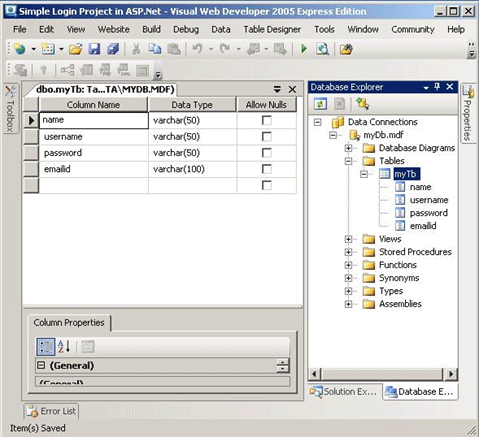
Task: Click the varchar(100) data type cell
Action: point(193,169)
